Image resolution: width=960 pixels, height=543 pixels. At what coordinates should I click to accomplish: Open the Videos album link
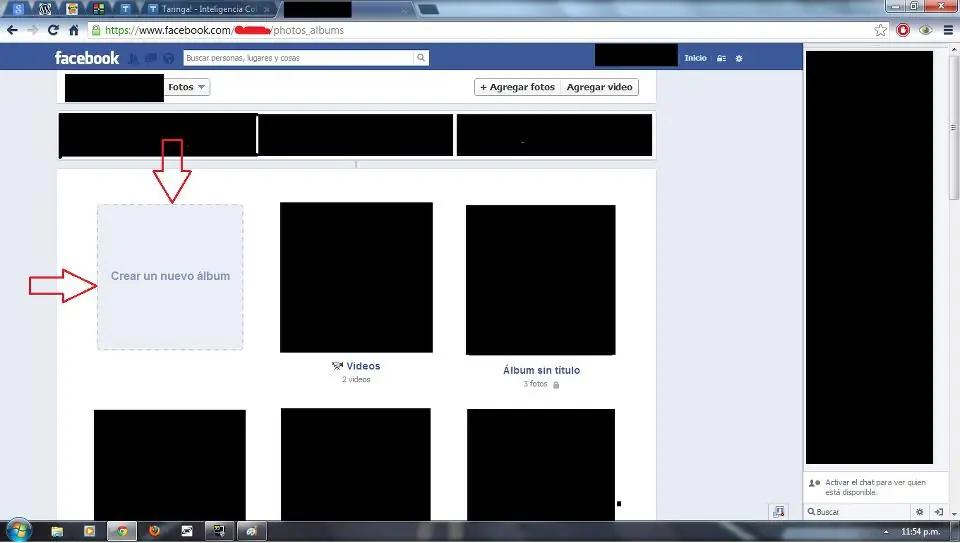(363, 366)
